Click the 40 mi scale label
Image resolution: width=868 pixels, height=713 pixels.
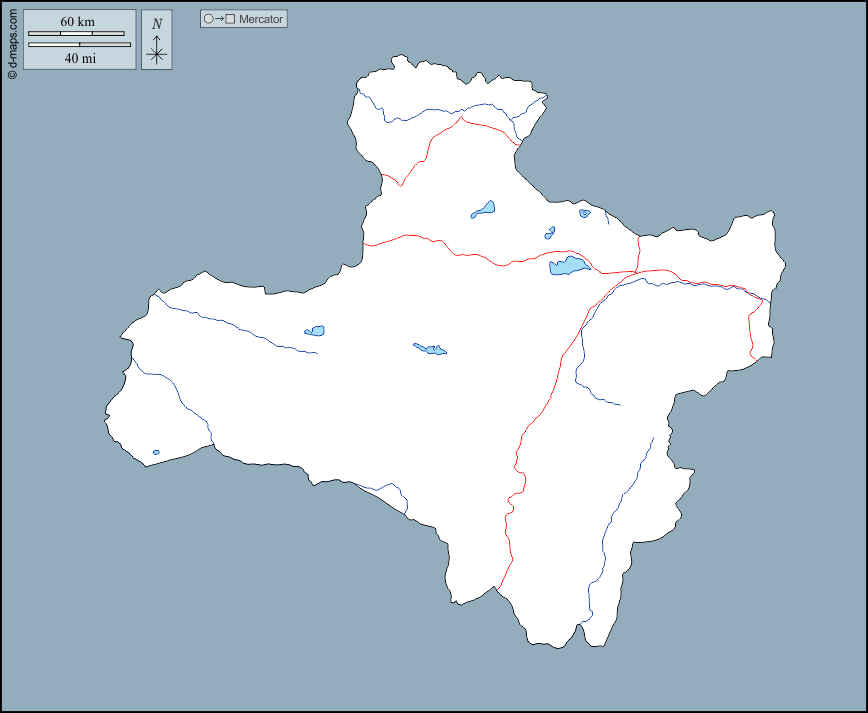(x=79, y=59)
